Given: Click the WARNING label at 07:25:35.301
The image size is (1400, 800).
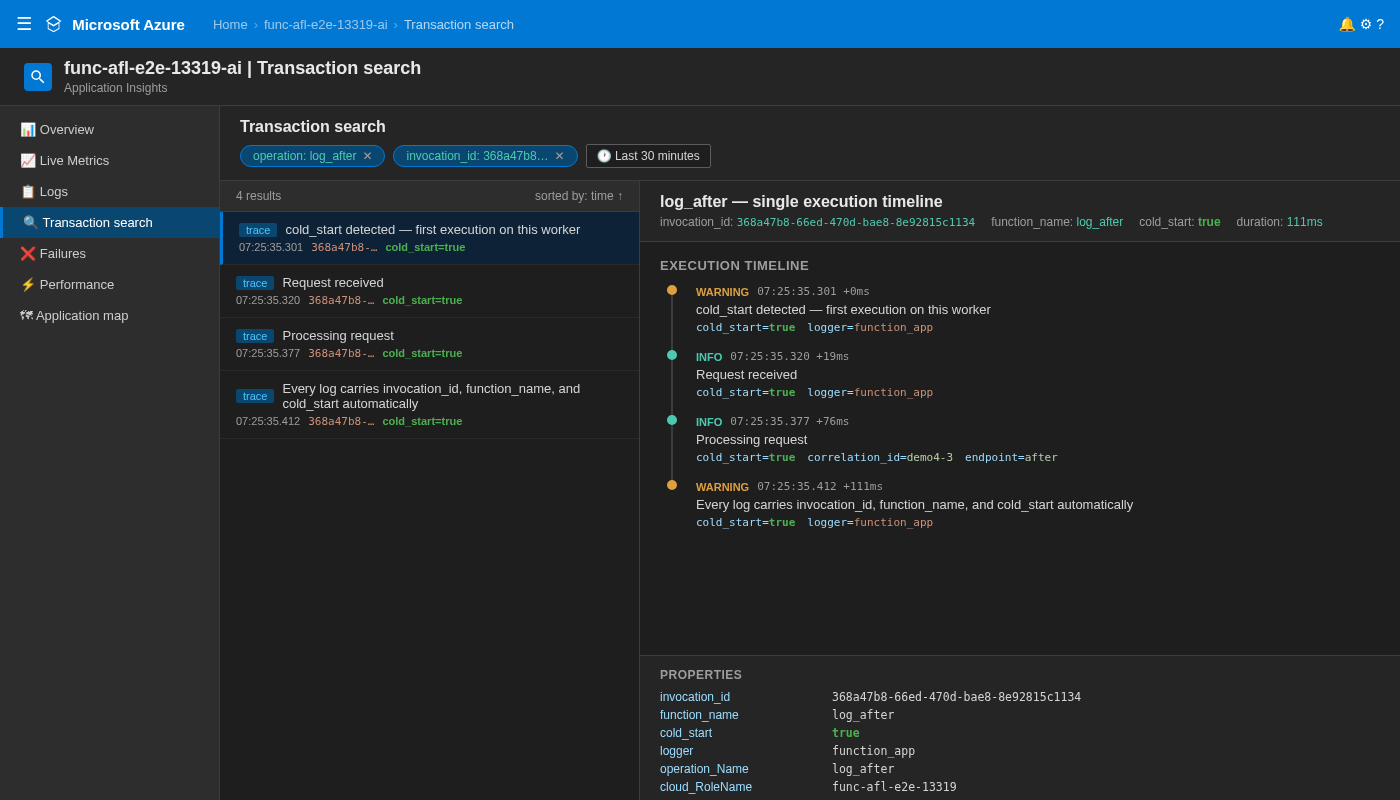Looking at the screenshot, I should (x=722, y=292).
